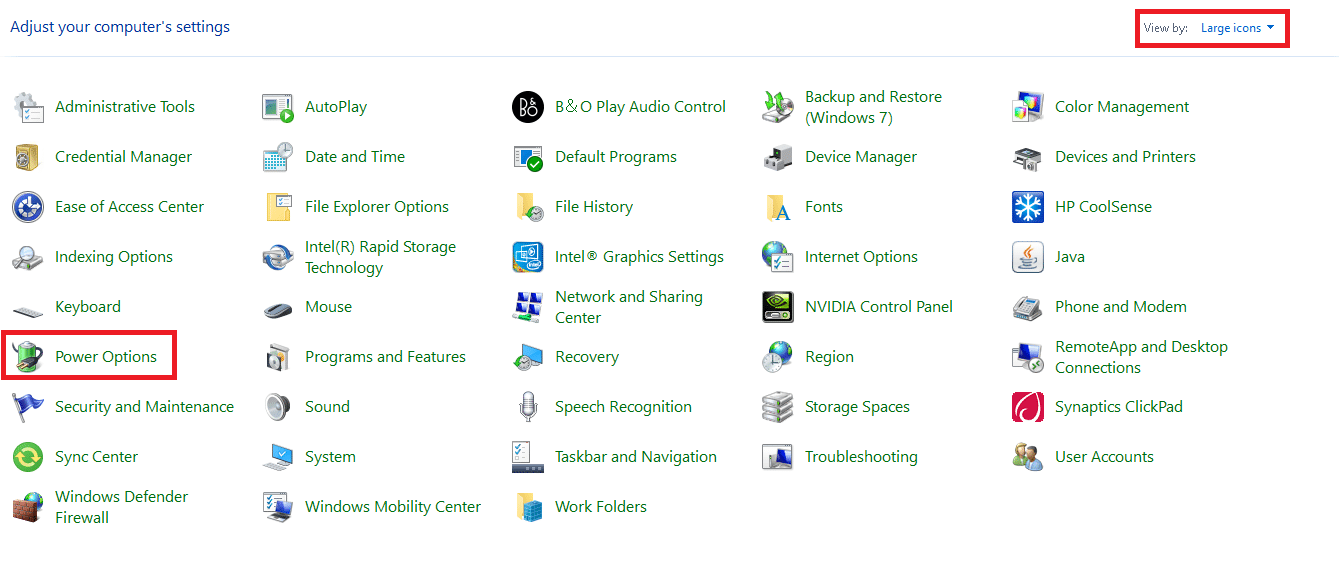This screenshot has height=569, width=1339.
Task: Click the Sync Center green icon
Action: 28,457
